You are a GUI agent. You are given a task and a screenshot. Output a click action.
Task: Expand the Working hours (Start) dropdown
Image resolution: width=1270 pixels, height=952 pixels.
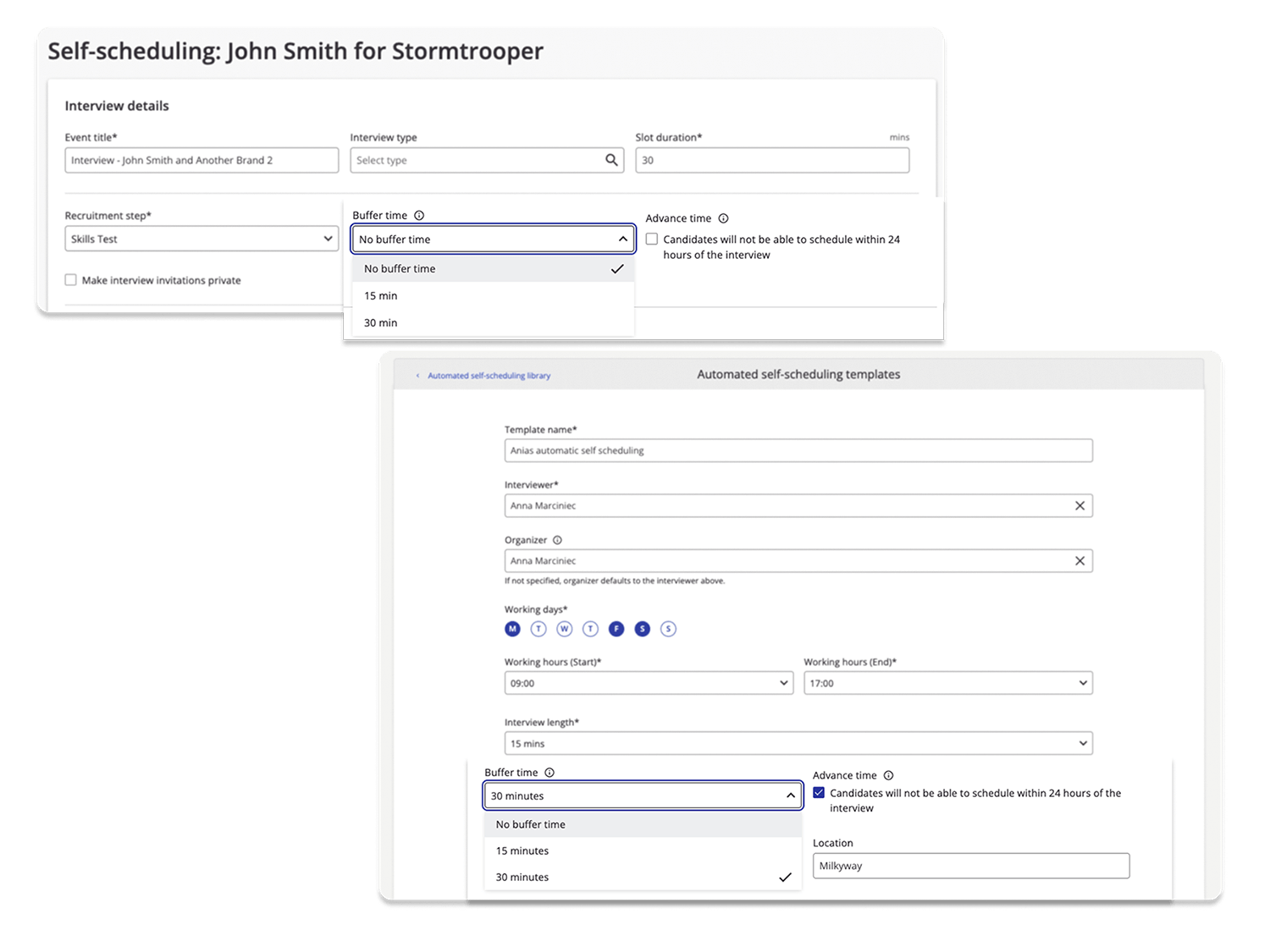coord(648,683)
